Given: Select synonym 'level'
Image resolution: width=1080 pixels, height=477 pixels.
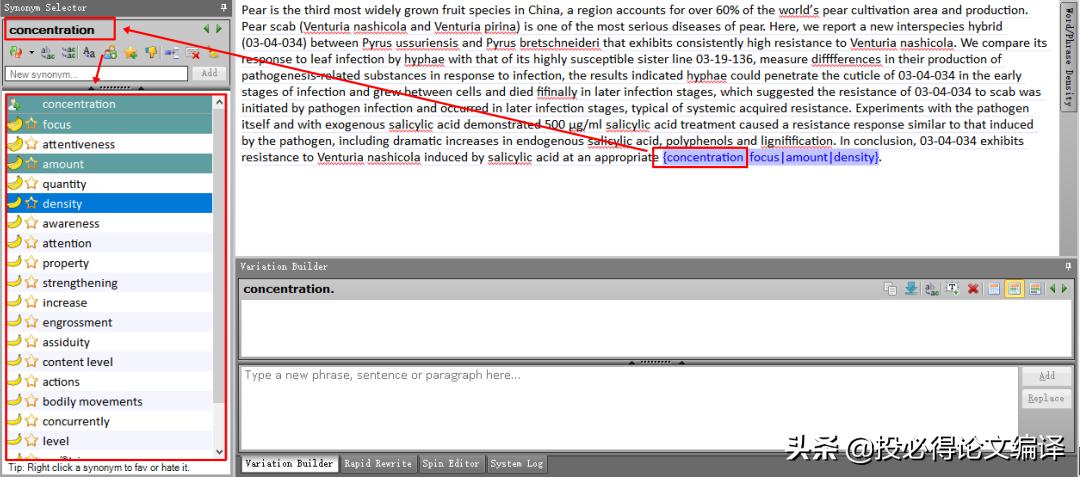Looking at the screenshot, I should (109, 441).
